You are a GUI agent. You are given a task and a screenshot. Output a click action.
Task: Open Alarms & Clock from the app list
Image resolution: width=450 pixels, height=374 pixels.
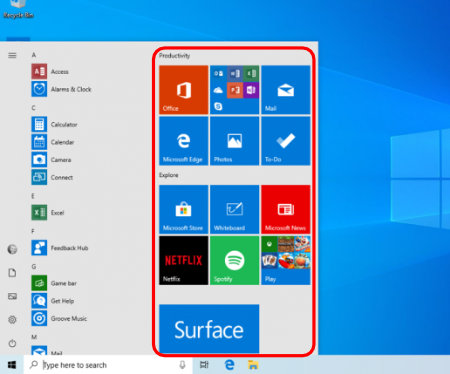point(61,89)
